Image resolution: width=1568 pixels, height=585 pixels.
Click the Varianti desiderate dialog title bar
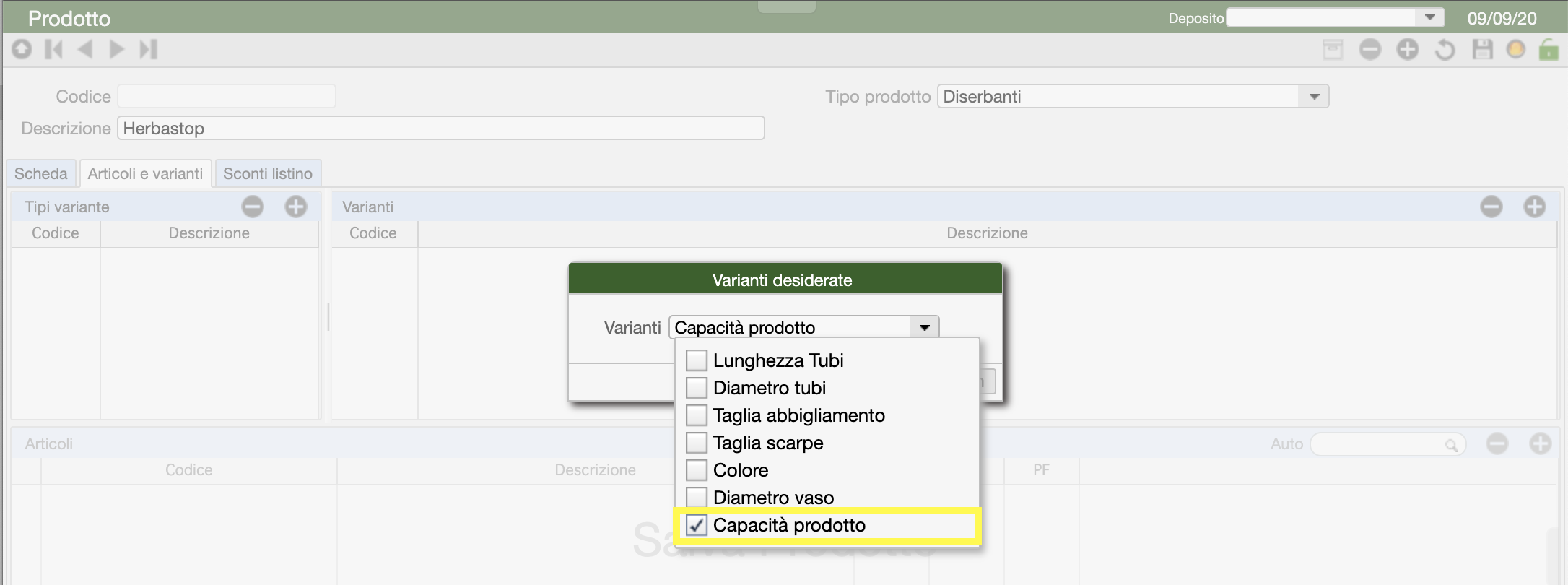point(785,279)
